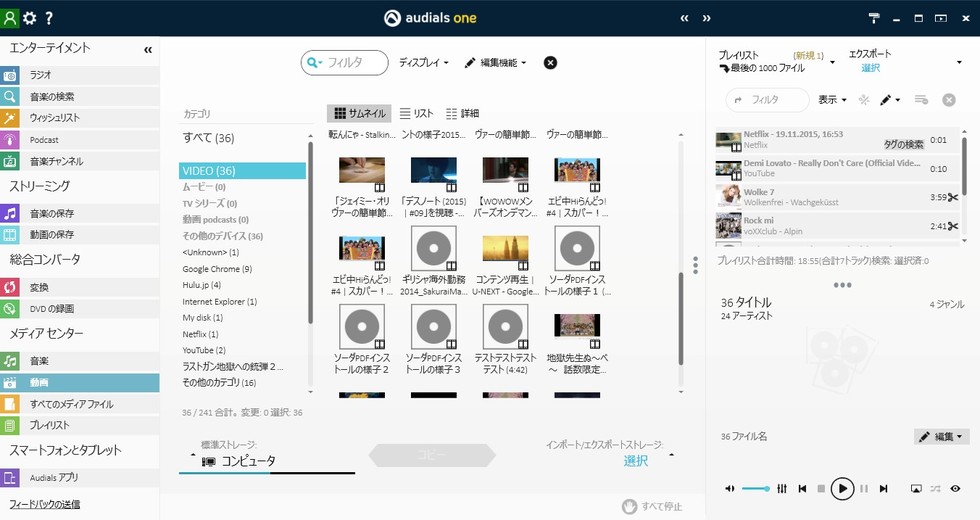The height and width of the screenshot is (520, 980).
Task: Open the user account icon
Action: (10, 18)
